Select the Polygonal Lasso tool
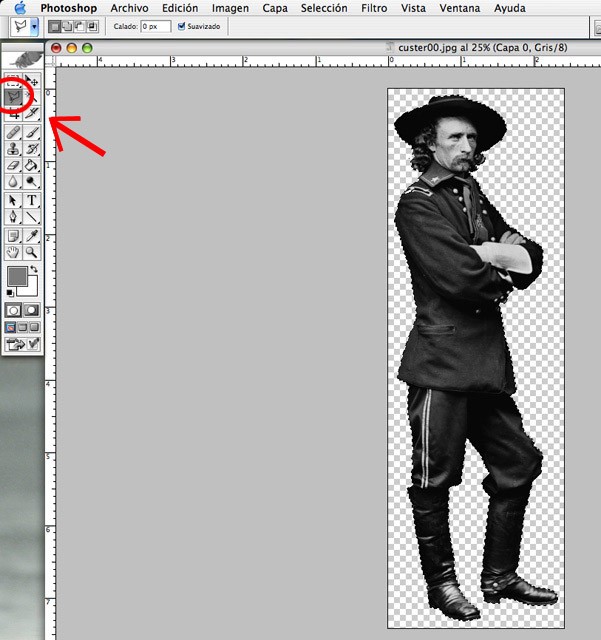This screenshot has height=640, width=601. pyautogui.click(x=14, y=98)
